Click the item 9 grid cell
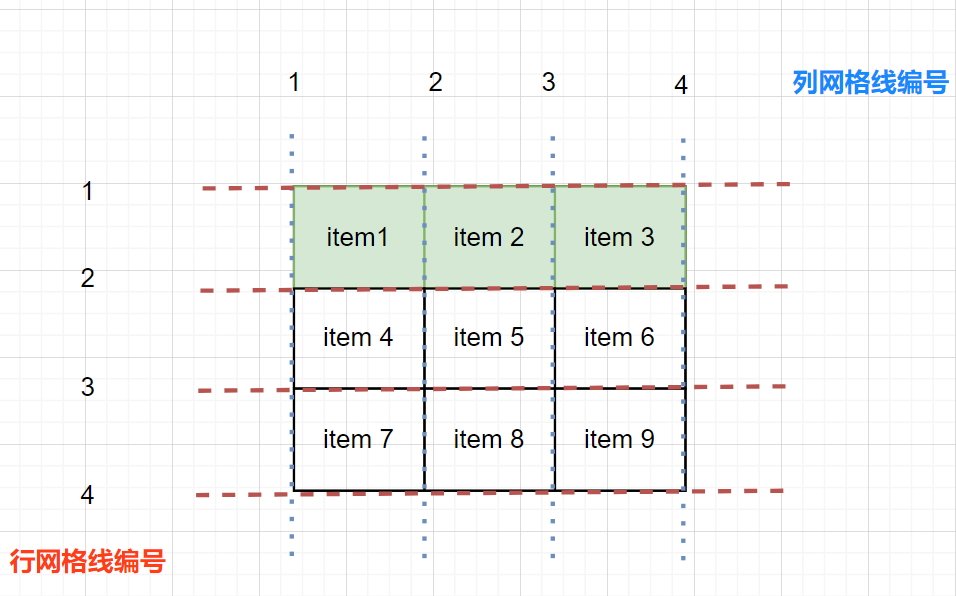The image size is (956, 596). [619, 439]
